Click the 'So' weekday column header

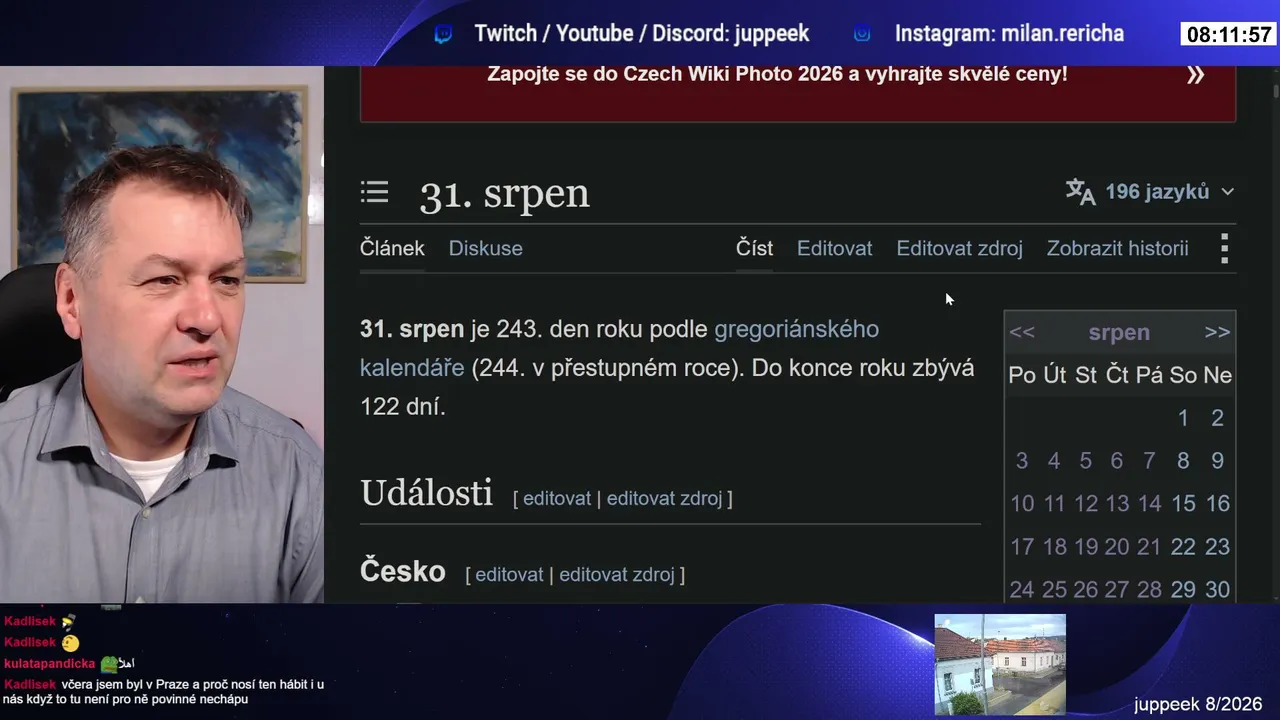tap(1183, 375)
